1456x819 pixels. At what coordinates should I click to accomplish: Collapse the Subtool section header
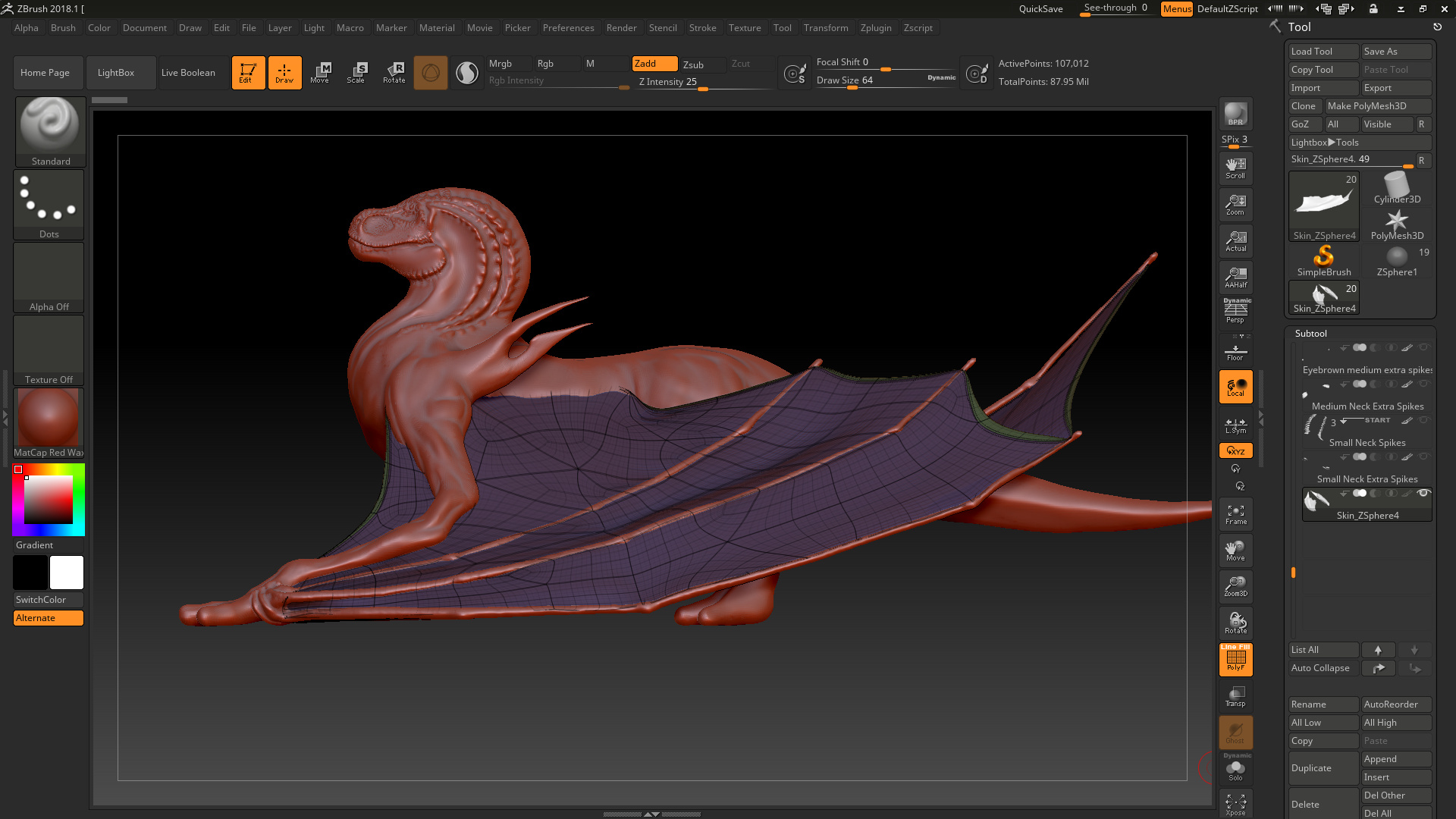[1310, 334]
